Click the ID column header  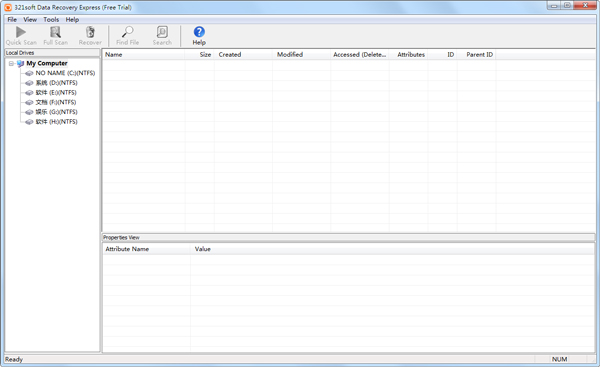point(443,55)
